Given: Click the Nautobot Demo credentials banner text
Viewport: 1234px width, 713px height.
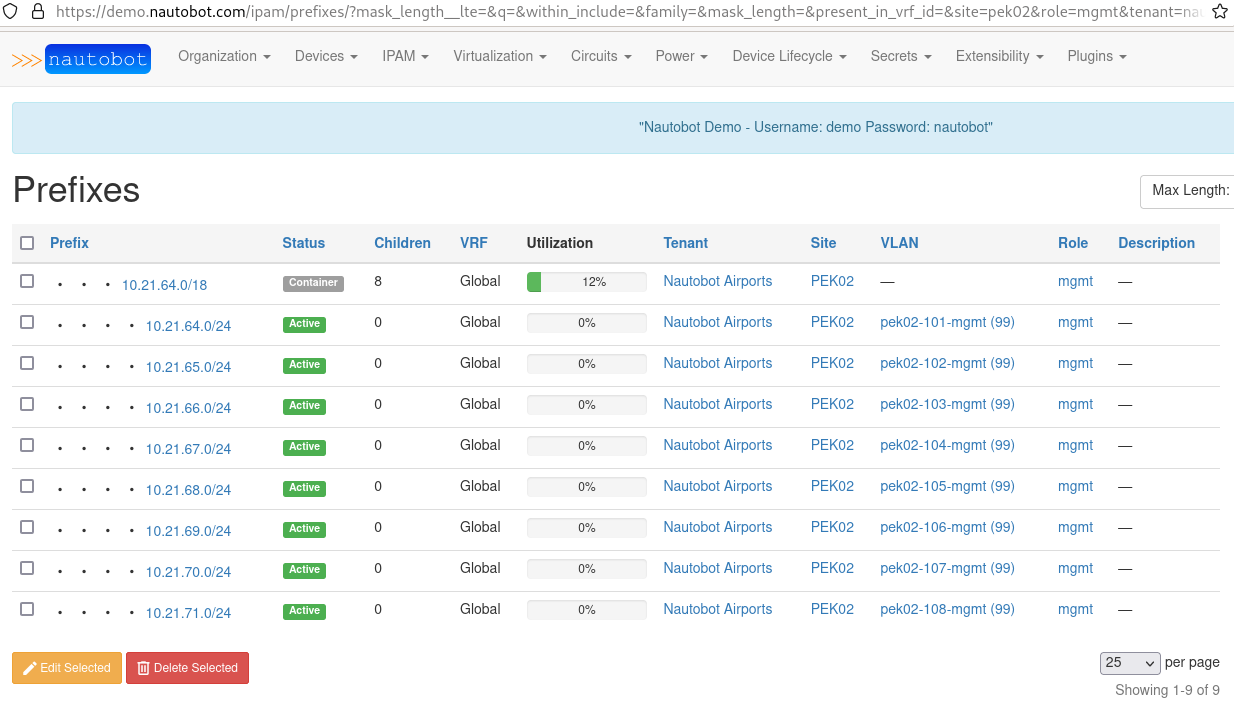Looking at the screenshot, I should point(815,127).
